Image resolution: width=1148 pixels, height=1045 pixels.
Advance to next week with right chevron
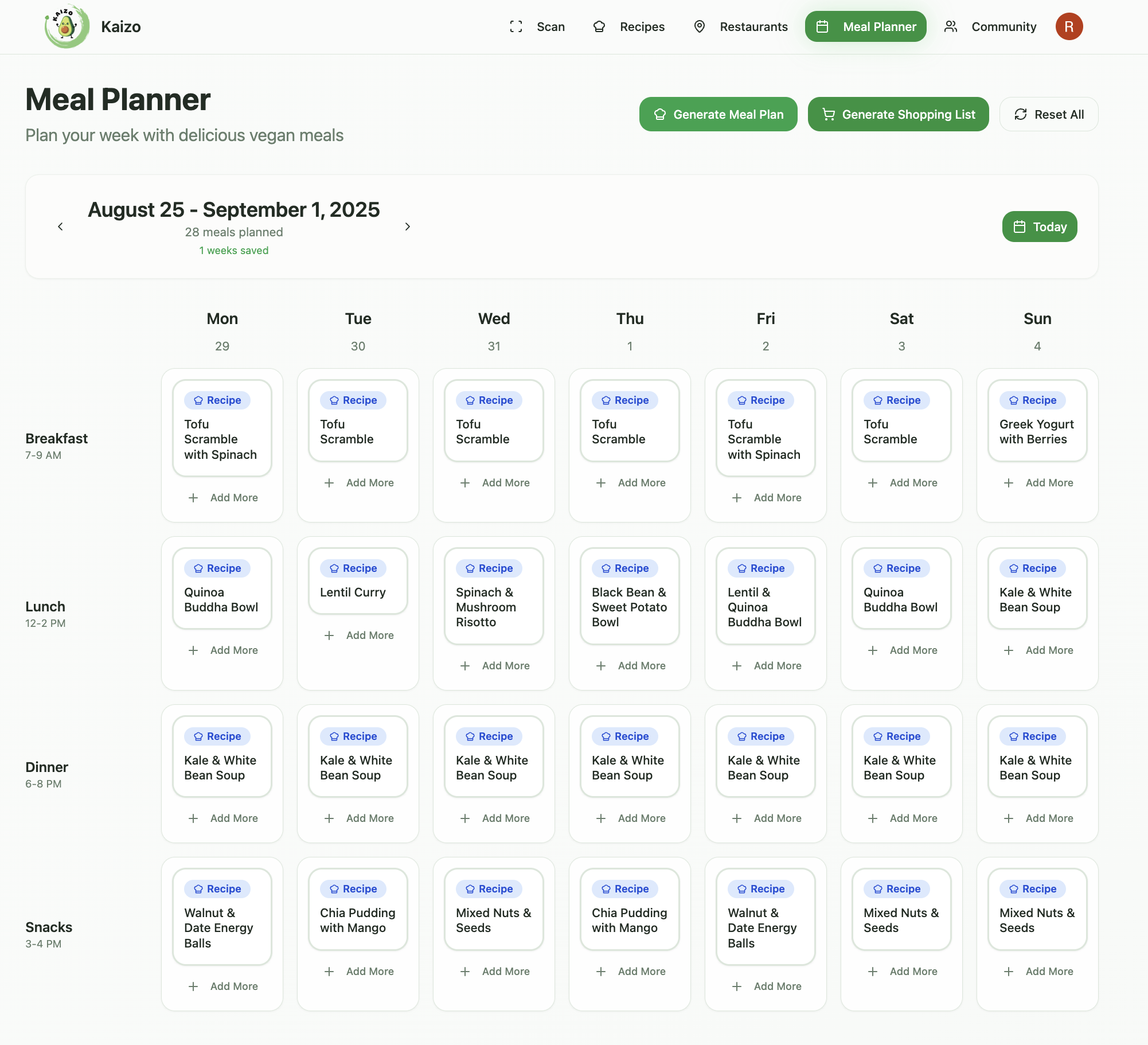407,227
